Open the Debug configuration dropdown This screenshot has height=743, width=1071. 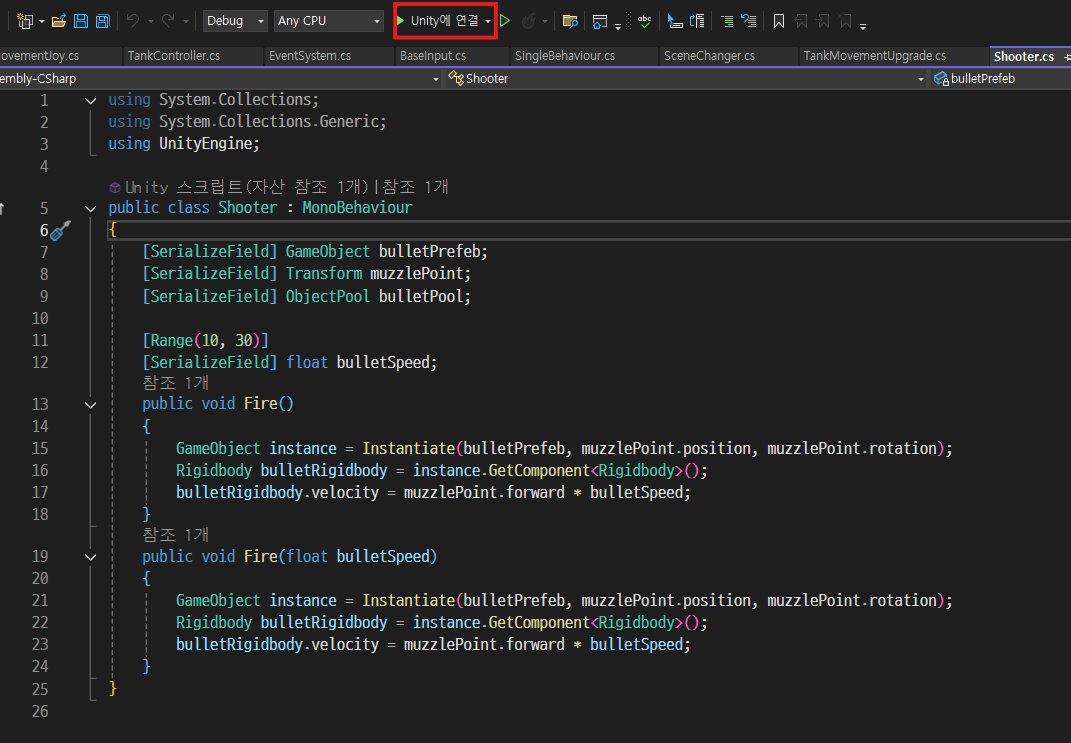[235, 21]
